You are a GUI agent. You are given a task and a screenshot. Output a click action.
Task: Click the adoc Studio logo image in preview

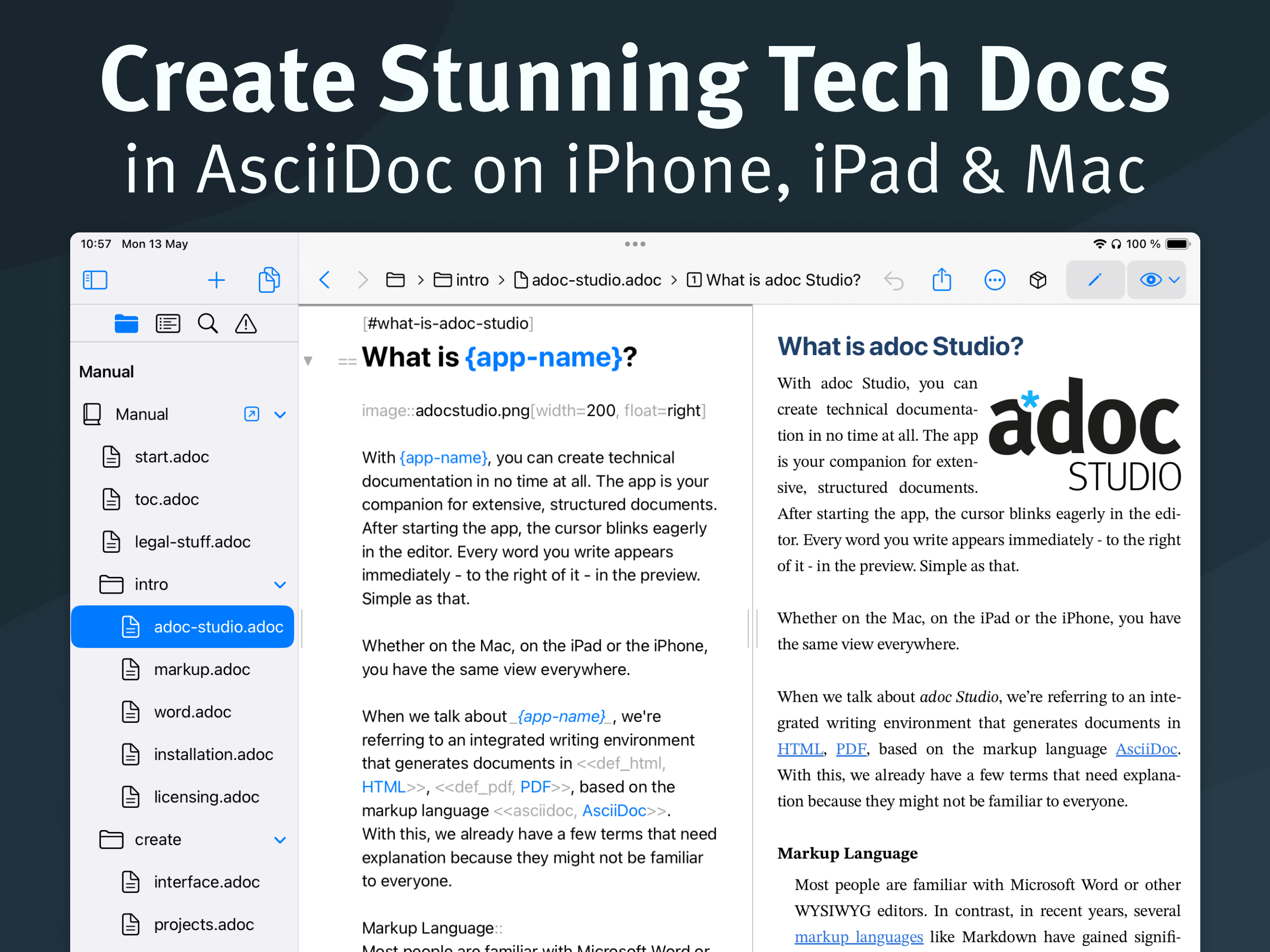click(1085, 435)
